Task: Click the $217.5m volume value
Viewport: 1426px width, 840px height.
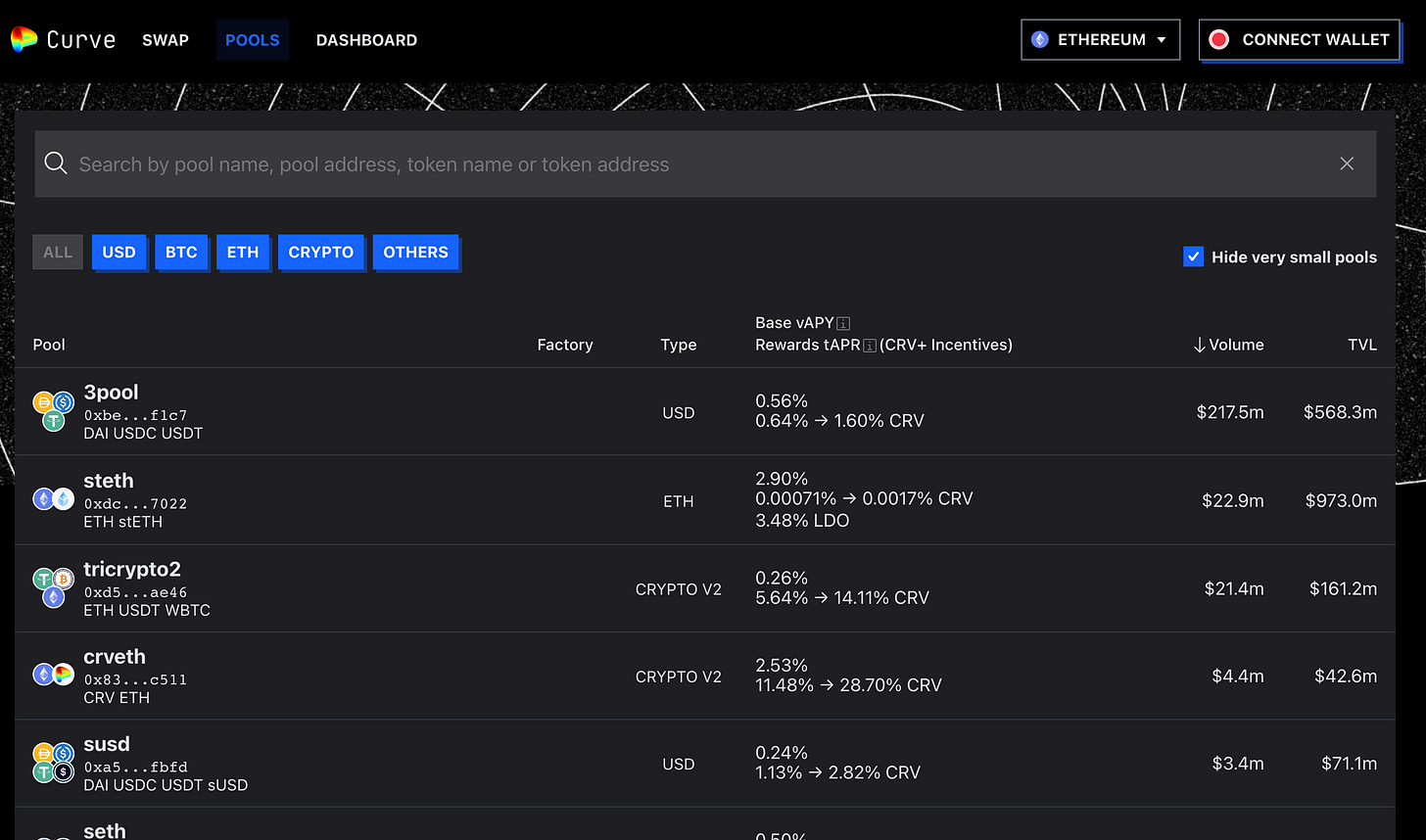Action: click(x=1230, y=412)
